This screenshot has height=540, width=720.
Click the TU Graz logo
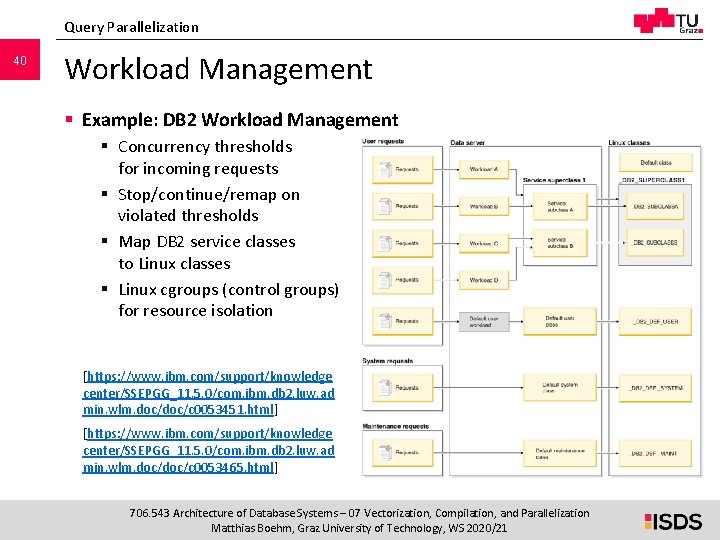click(x=668, y=21)
